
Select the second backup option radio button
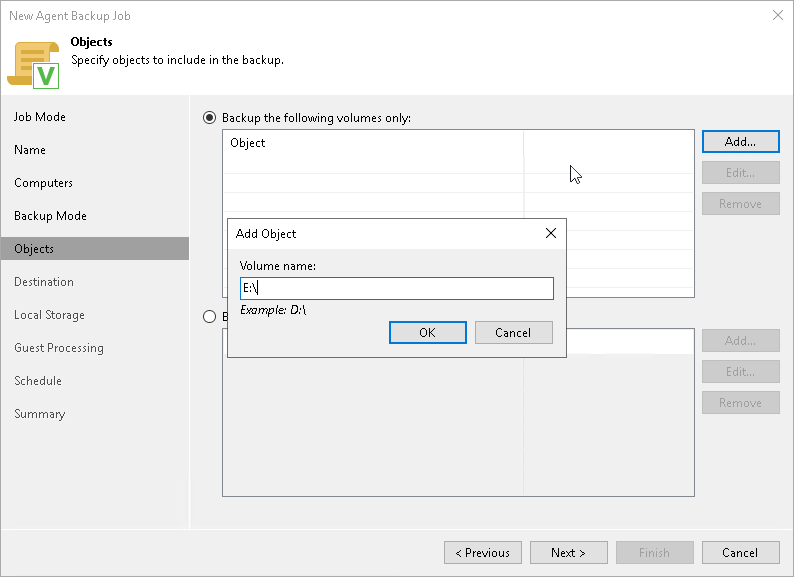(x=209, y=317)
